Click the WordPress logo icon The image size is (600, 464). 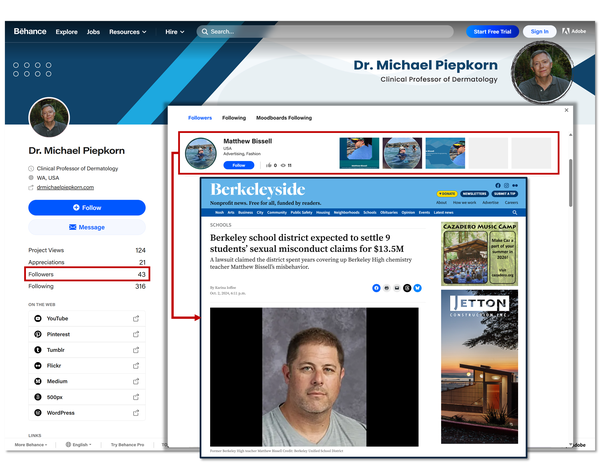coord(38,412)
